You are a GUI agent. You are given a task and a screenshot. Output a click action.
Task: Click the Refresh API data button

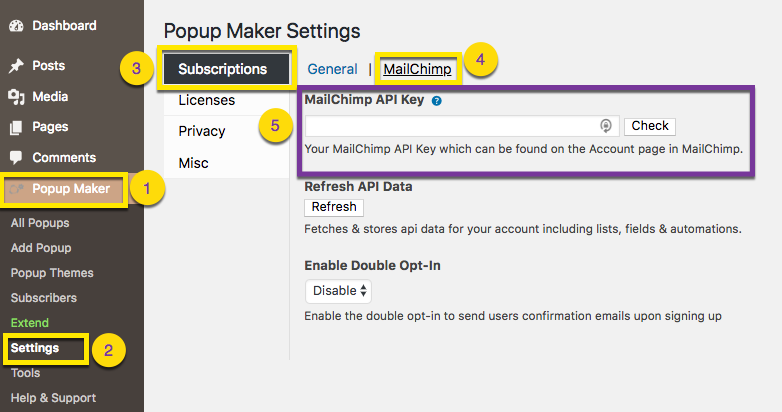tap(334, 207)
